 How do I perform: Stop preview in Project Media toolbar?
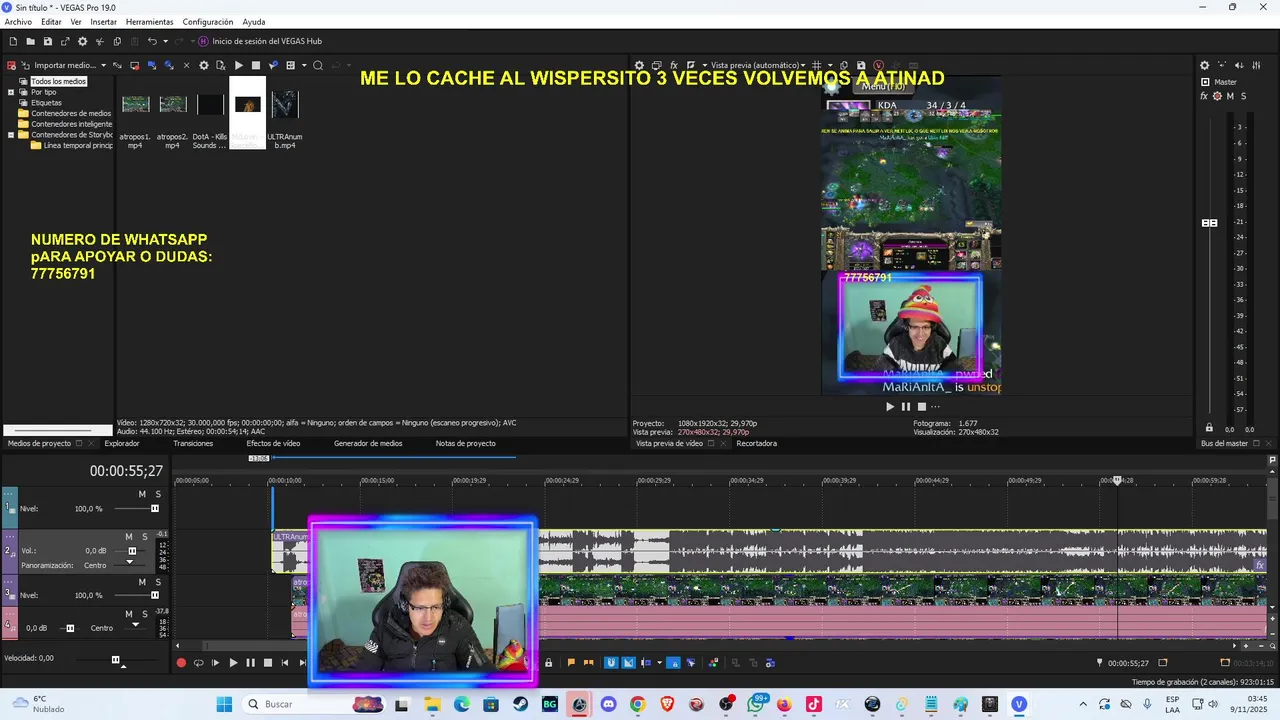pos(256,65)
